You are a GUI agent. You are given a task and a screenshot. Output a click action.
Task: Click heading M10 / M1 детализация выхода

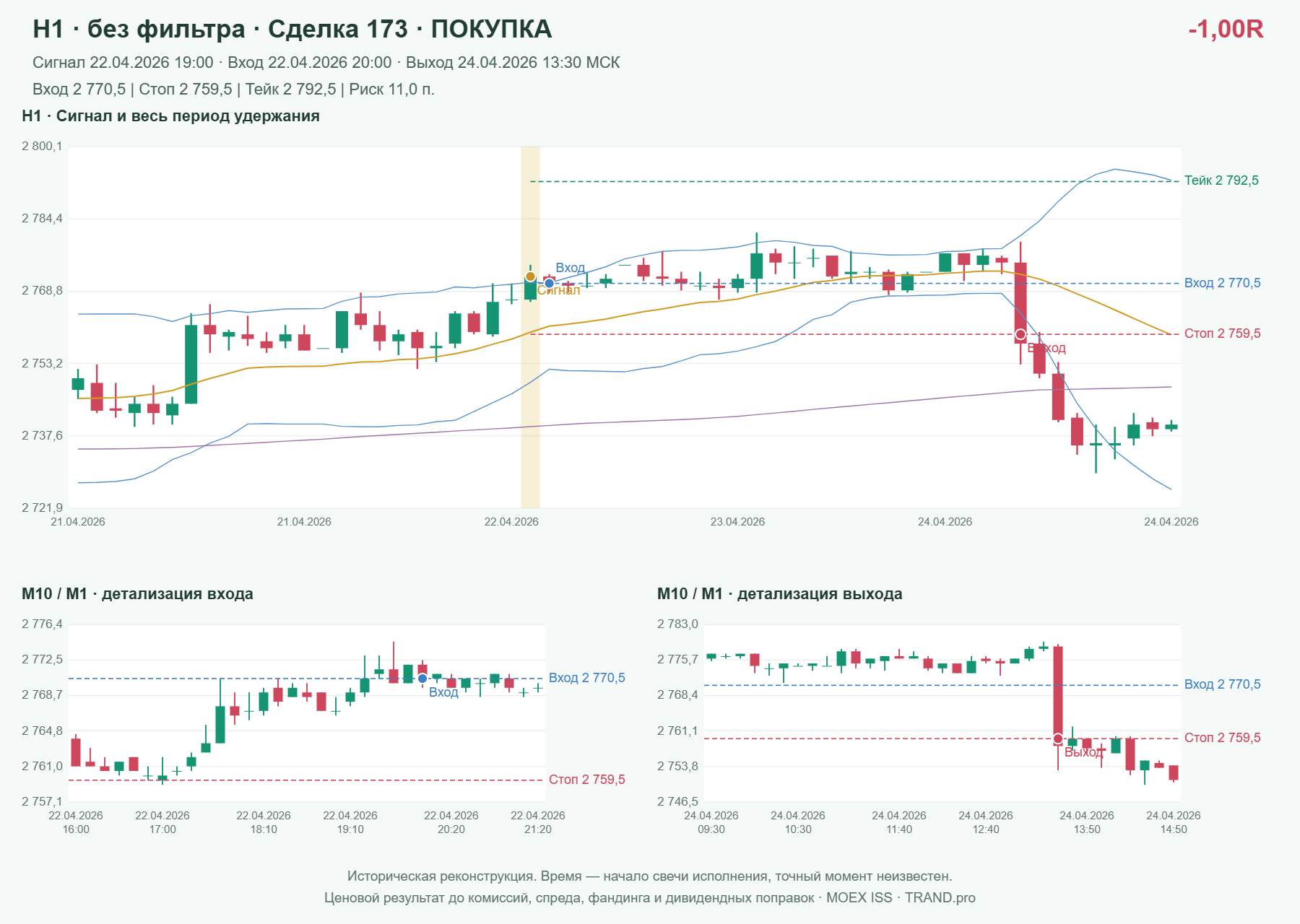[x=780, y=594]
